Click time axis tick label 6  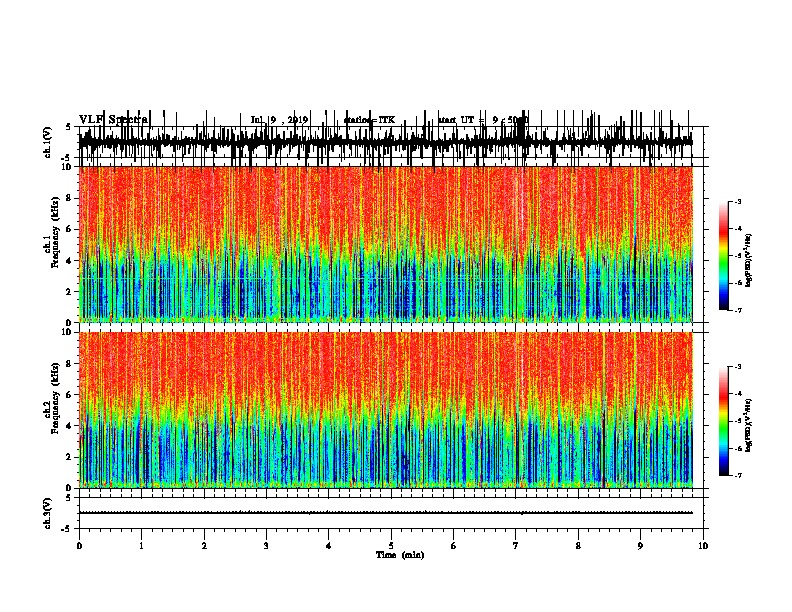(x=453, y=546)
